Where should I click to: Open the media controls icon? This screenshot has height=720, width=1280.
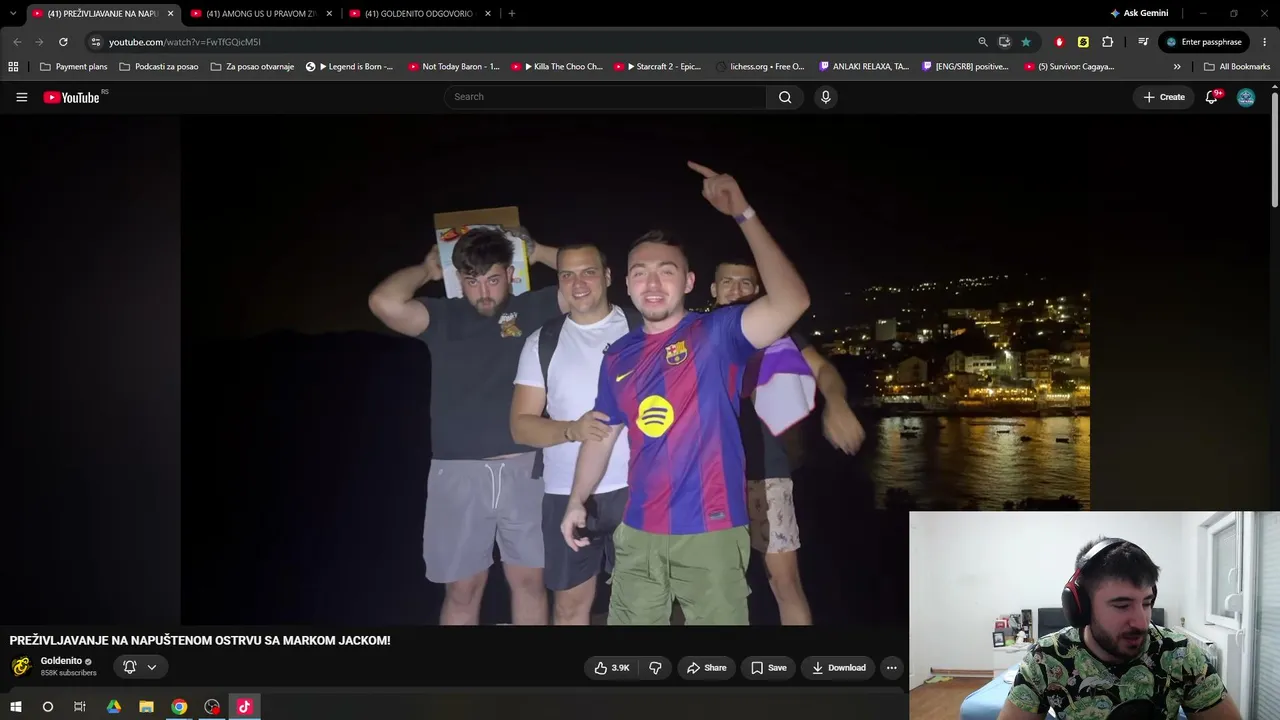pyautogui.click(x=1143, y=42)
